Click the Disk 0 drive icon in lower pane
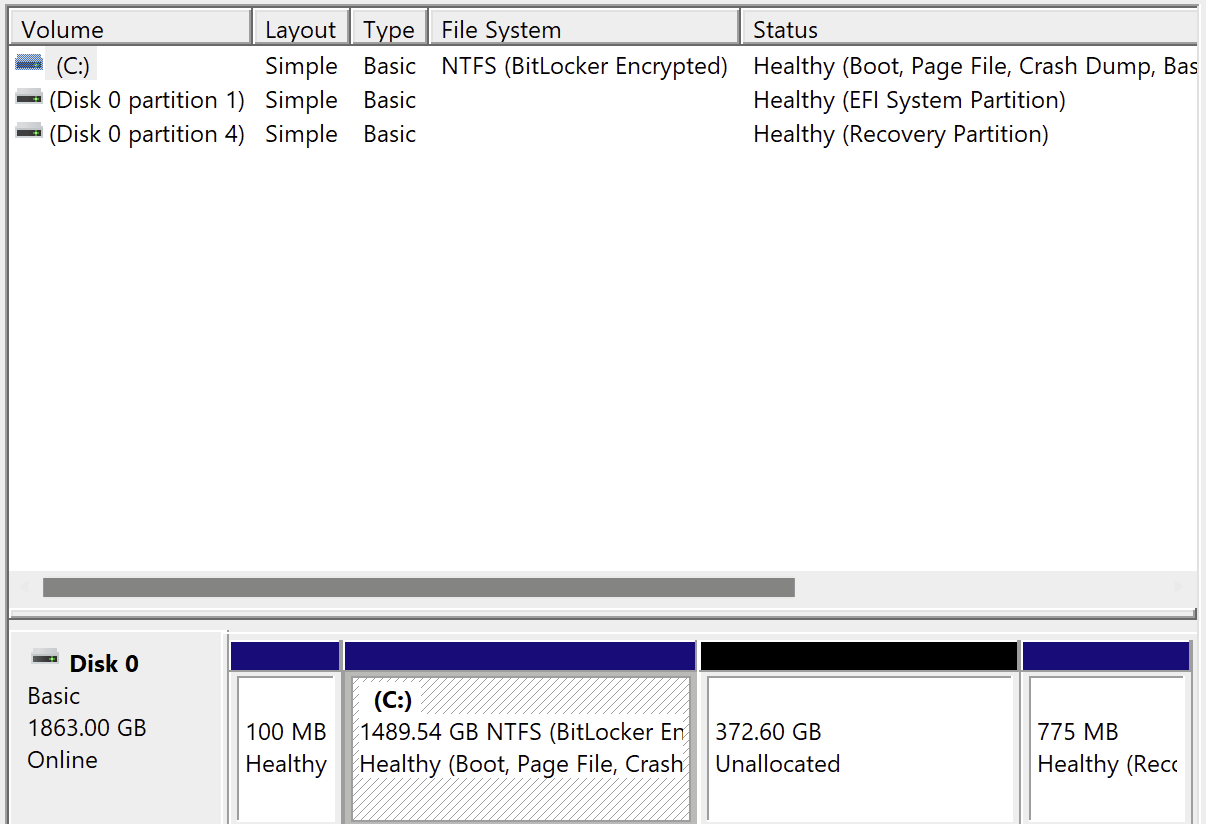This screenshot has width=1206, height=824. [45, 658]
